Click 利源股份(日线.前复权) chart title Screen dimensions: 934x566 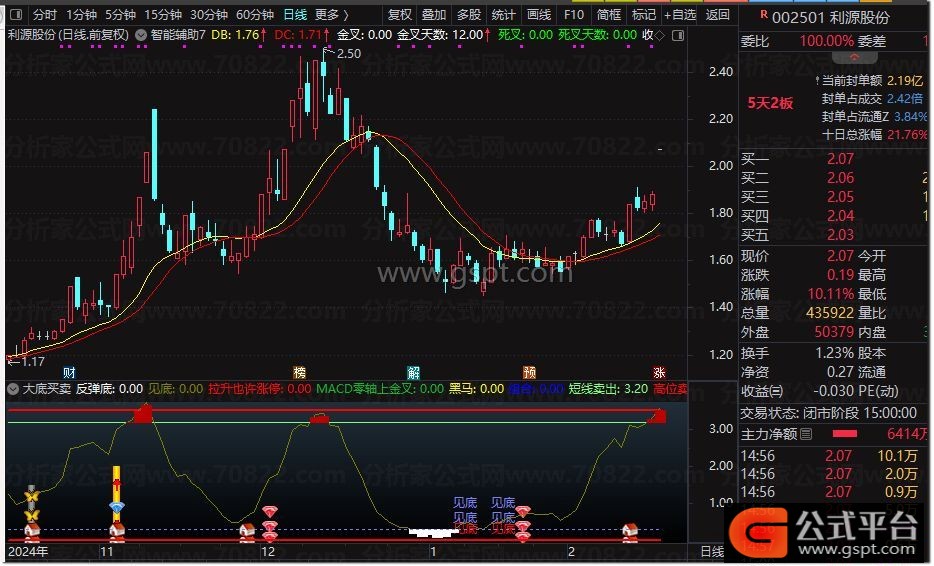(x=68, y=35)
